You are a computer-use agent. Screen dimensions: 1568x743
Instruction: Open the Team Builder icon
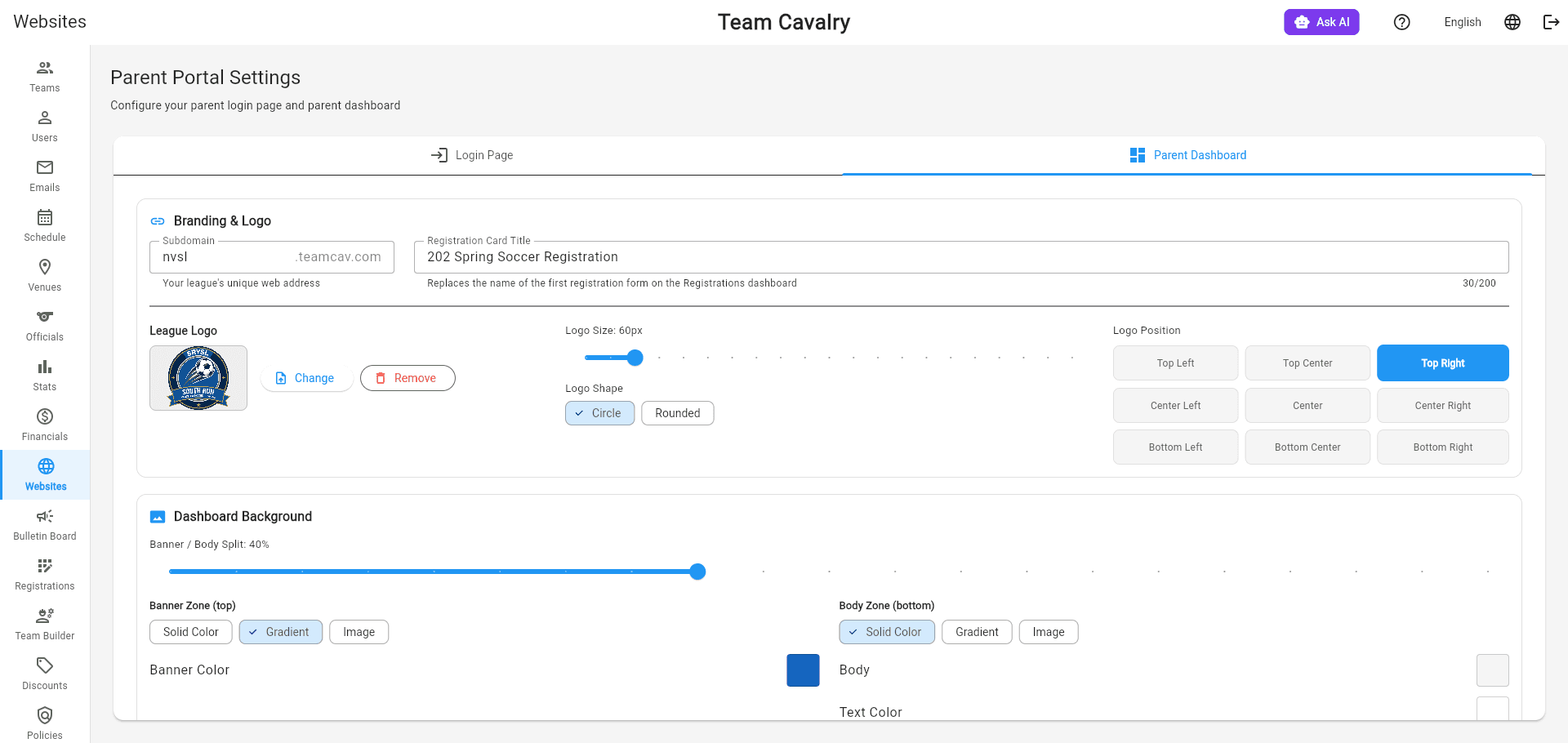point(45,616)
